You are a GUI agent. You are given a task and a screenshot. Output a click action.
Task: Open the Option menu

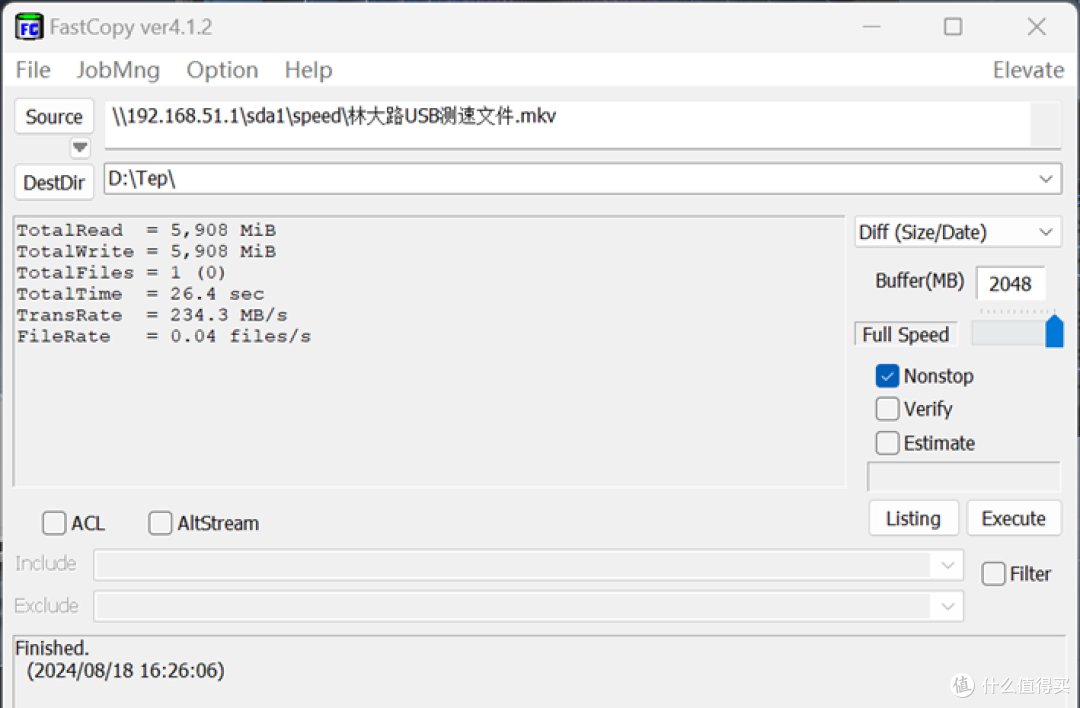click(x=222, y=70)
